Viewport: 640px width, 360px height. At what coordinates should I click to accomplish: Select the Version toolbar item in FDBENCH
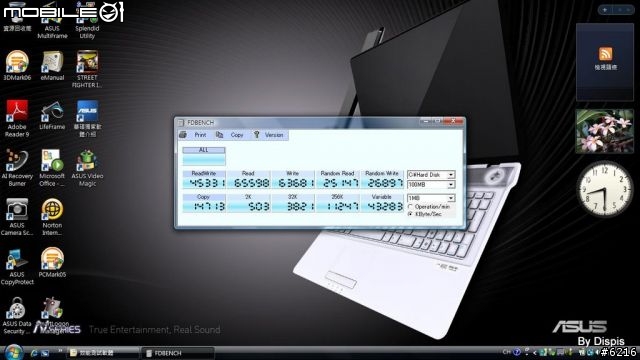(x=274, y=135)
